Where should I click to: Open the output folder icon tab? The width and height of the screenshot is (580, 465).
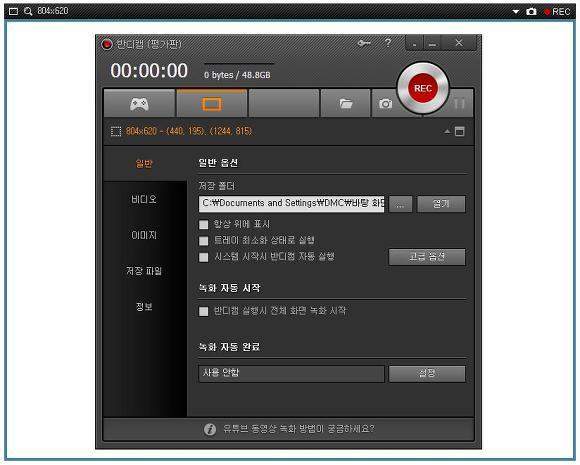coord(345,104)
